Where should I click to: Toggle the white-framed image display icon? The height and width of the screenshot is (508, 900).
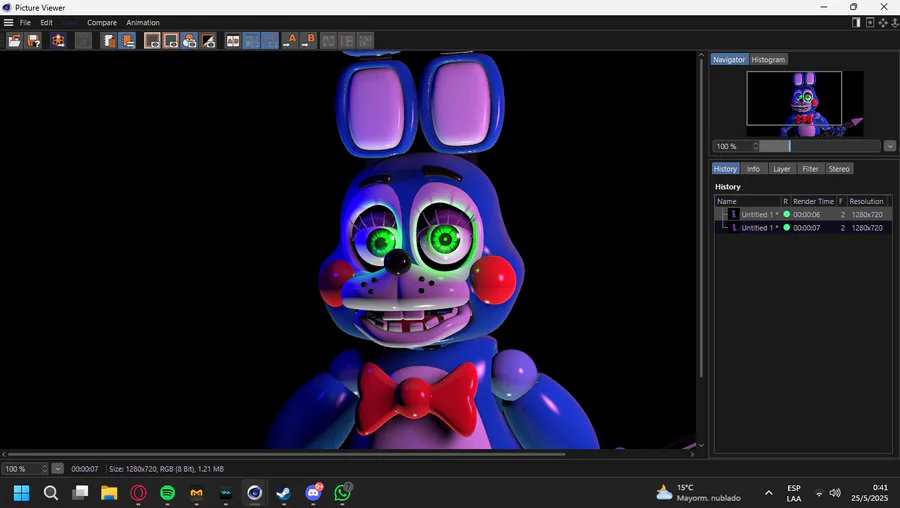152,41
